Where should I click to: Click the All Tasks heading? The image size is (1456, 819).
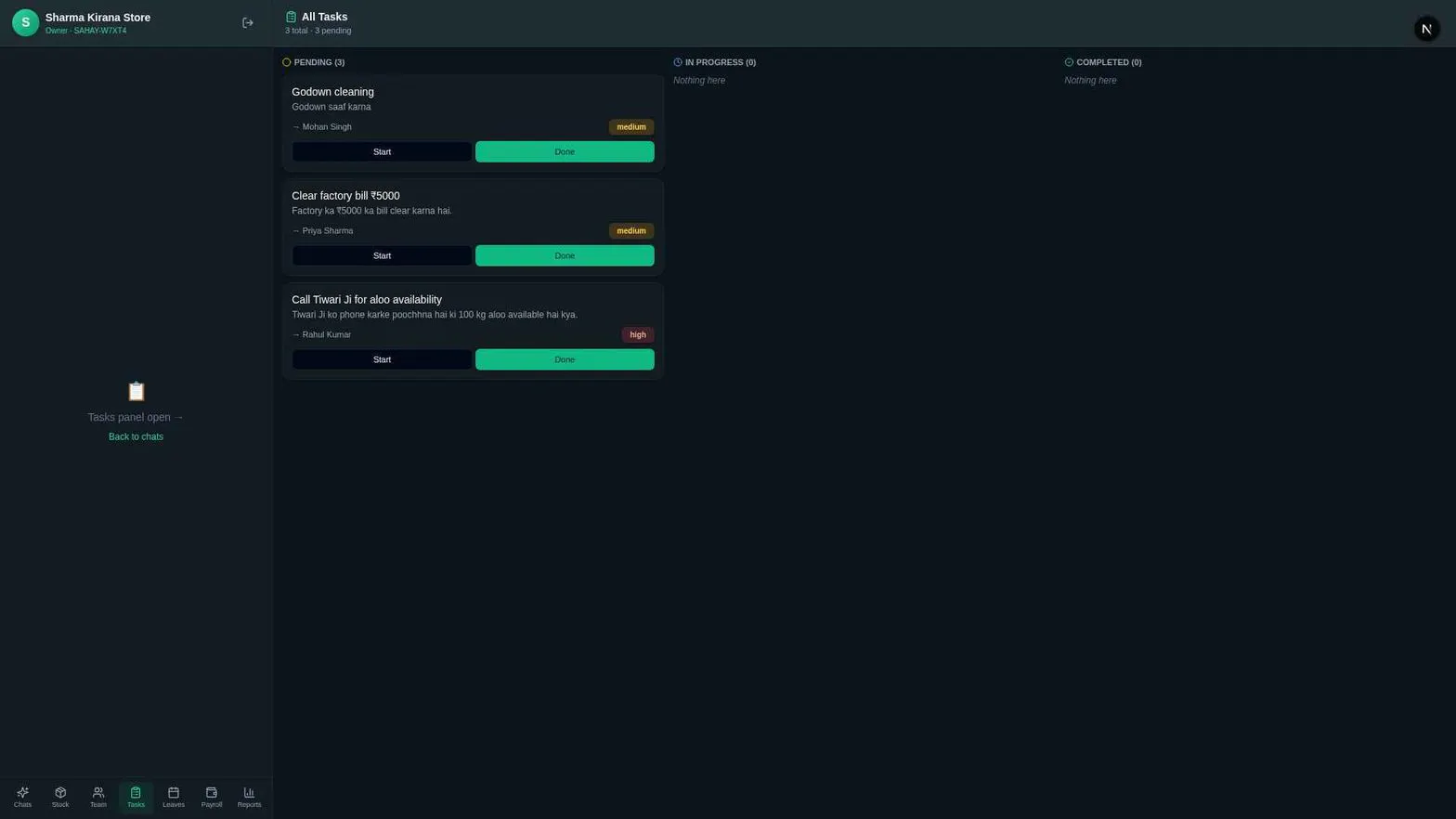pyautogui.click(x=324, y=17)
